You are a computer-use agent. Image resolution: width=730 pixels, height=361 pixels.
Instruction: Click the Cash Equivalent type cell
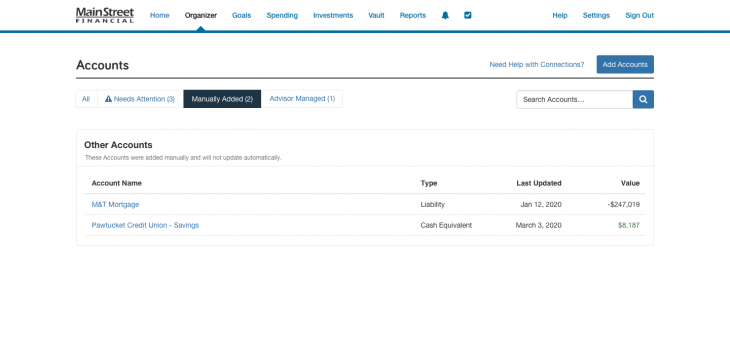[446, 225]
